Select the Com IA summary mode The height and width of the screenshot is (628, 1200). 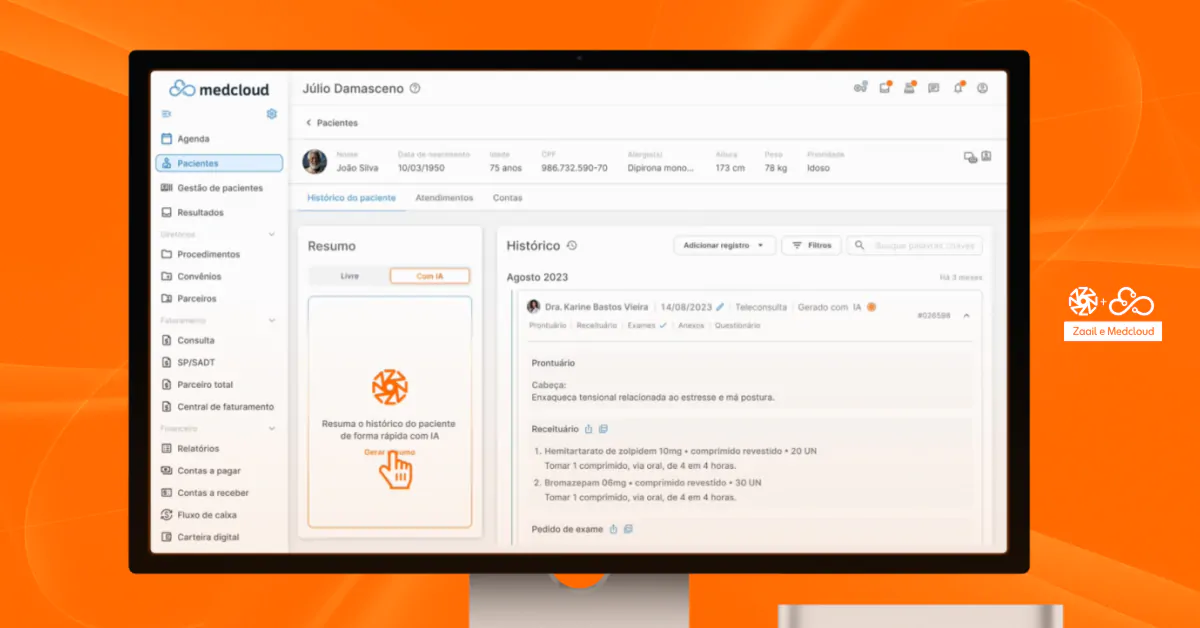(429, 276)
